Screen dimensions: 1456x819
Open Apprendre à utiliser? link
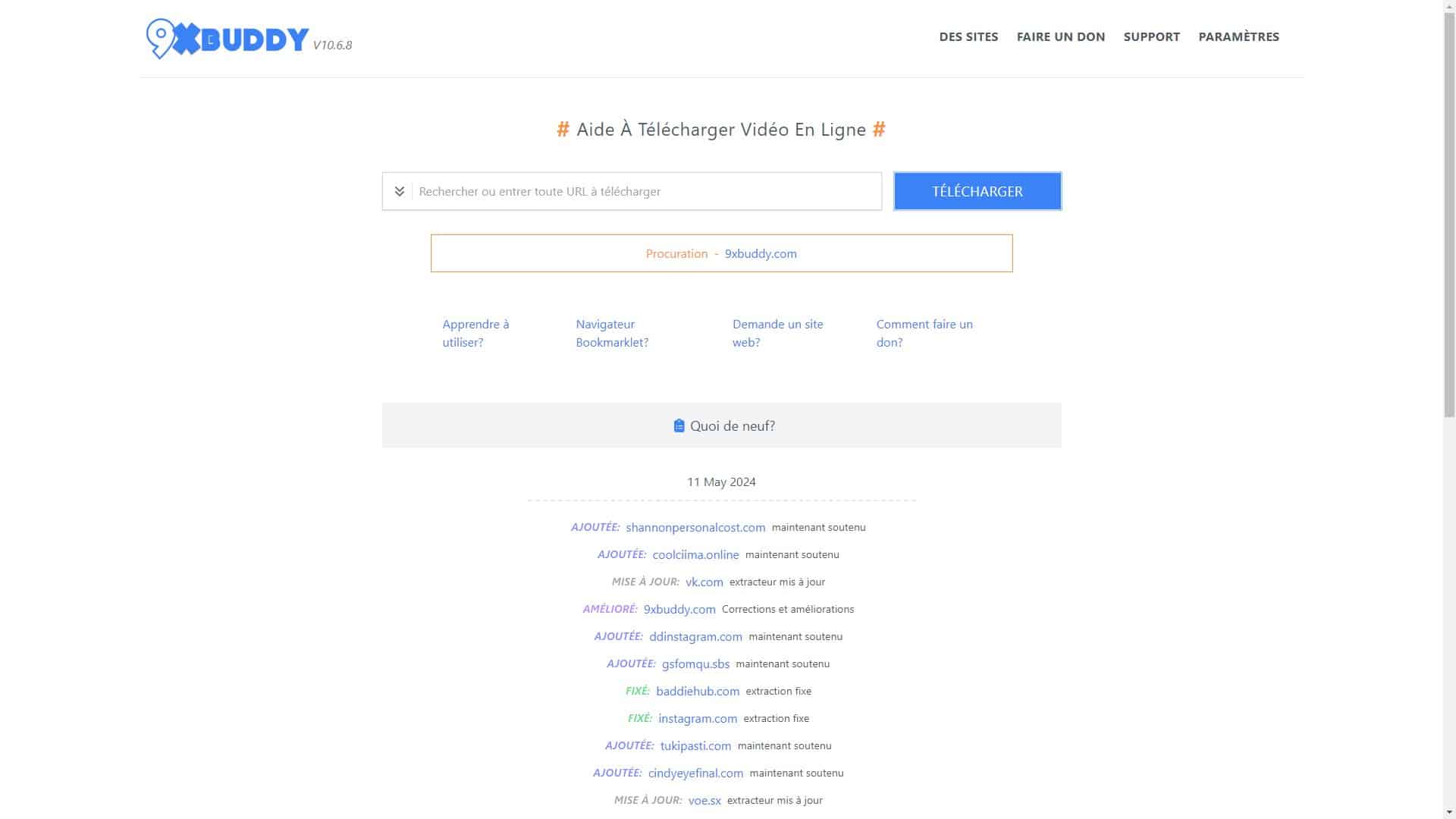point(475,333)
